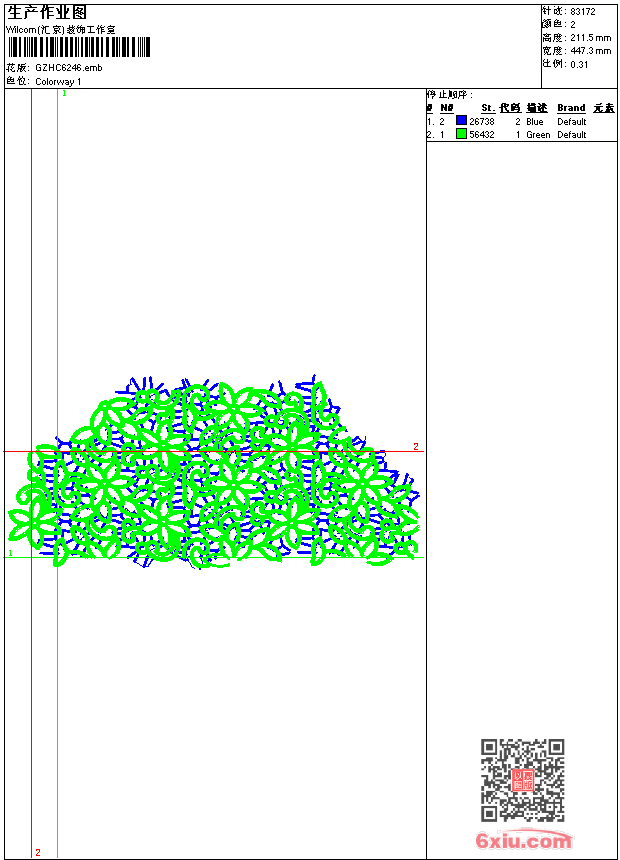Click the green thread color swatch
620x860 pixels.
pyautogui.click(x=461, y=134)
